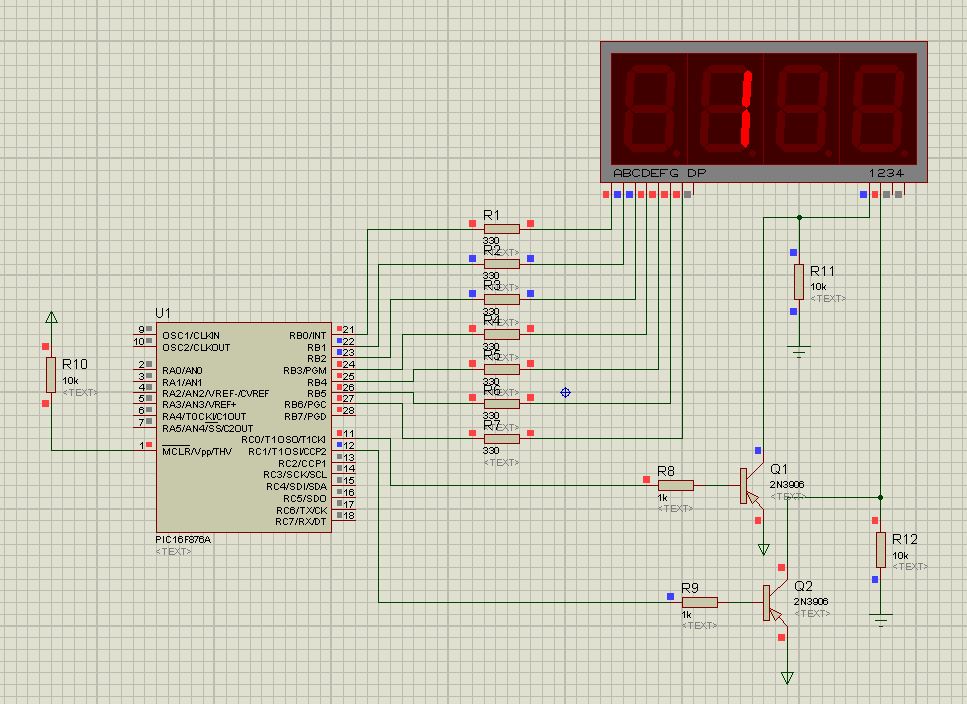Click pin number 18 on U1
Viewport: 967px width, 704px height.
[x=348, y=516]
